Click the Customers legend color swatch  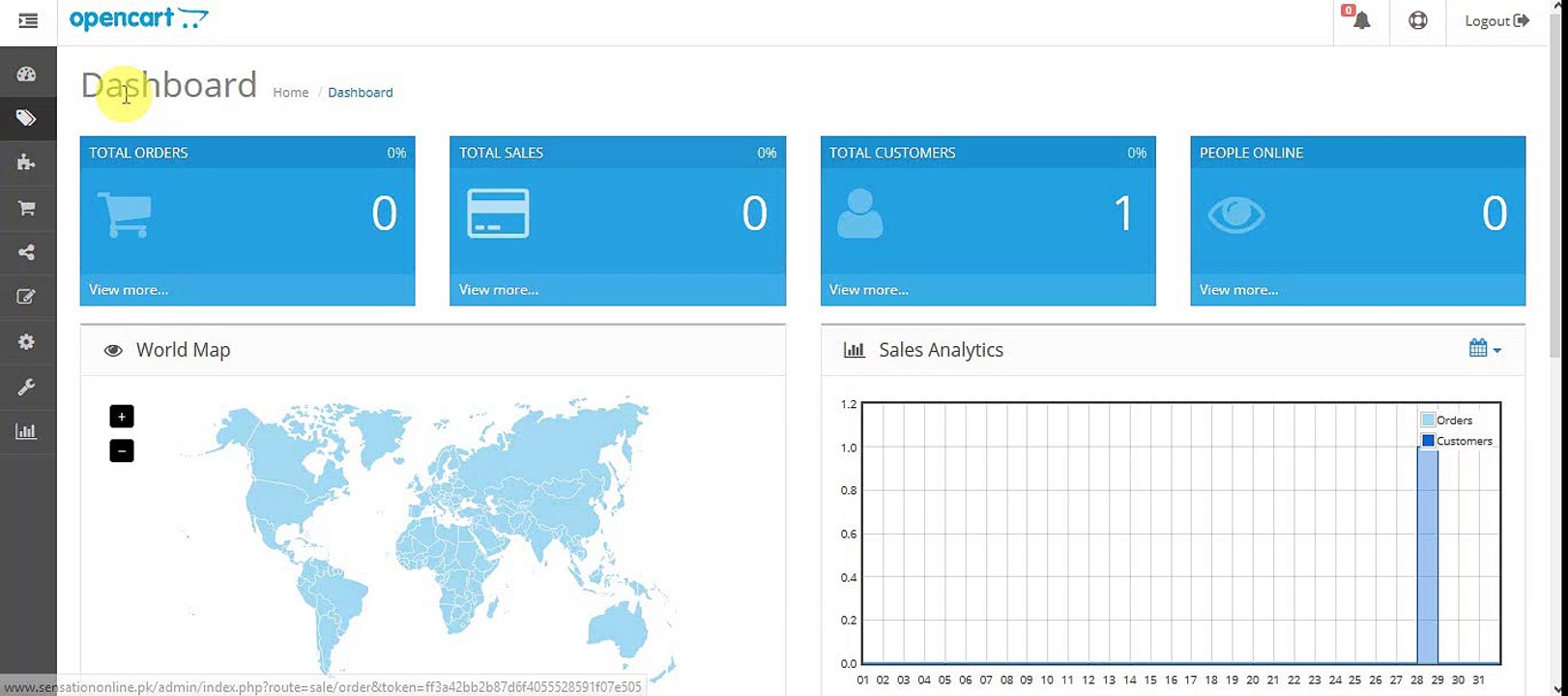1427,441
